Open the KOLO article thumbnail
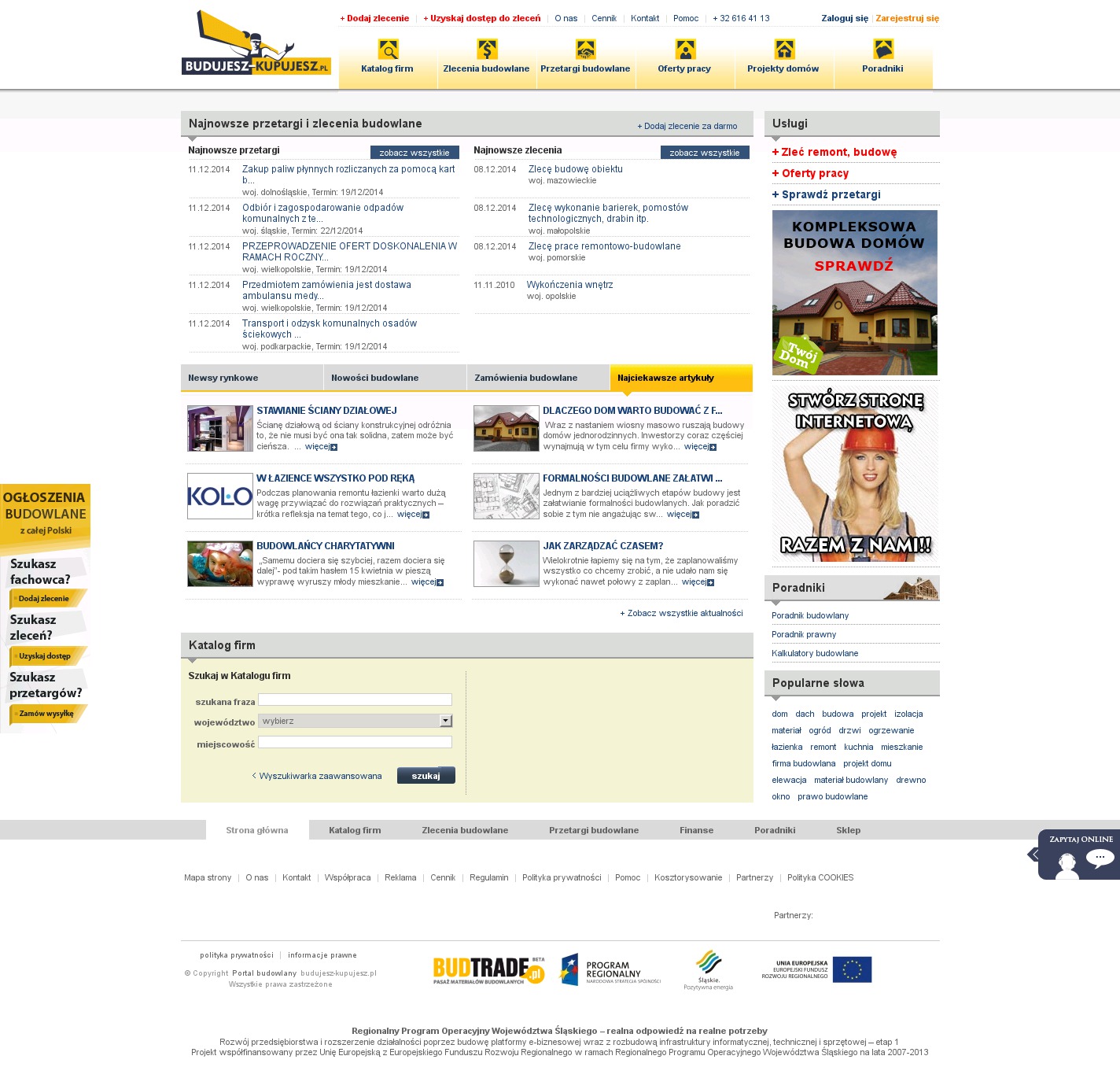Image resolution: width=1120 pixels, height=1078 pixels. (x=220, y=497)
